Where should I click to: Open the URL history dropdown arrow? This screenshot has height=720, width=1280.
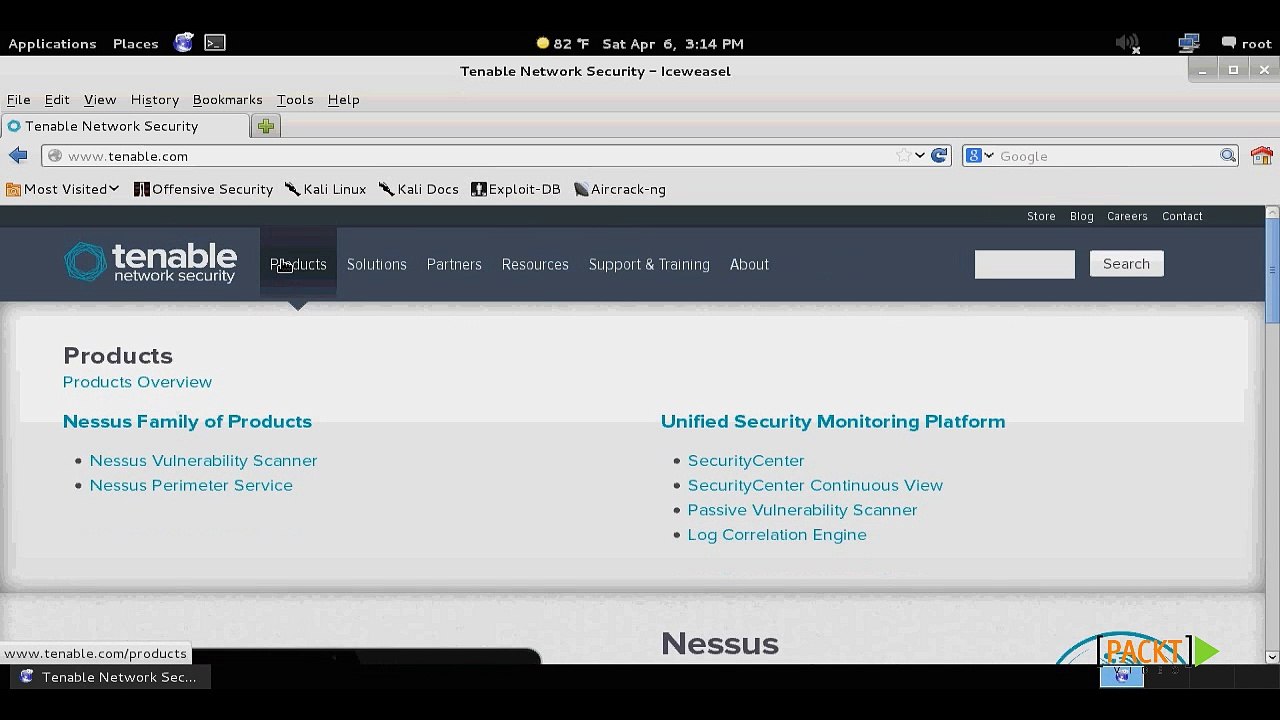click(920, 155)
